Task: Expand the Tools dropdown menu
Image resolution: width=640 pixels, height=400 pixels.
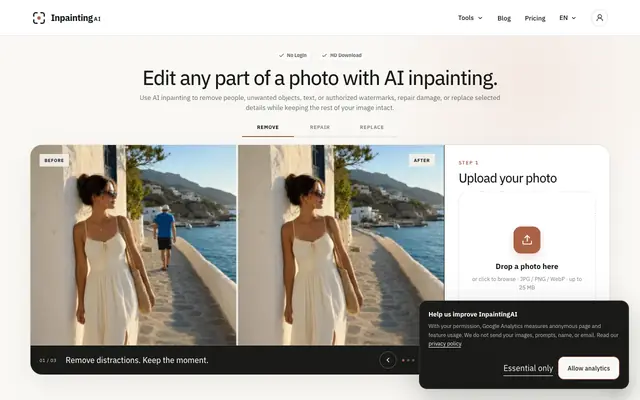Action: click(x=470, y=18)
